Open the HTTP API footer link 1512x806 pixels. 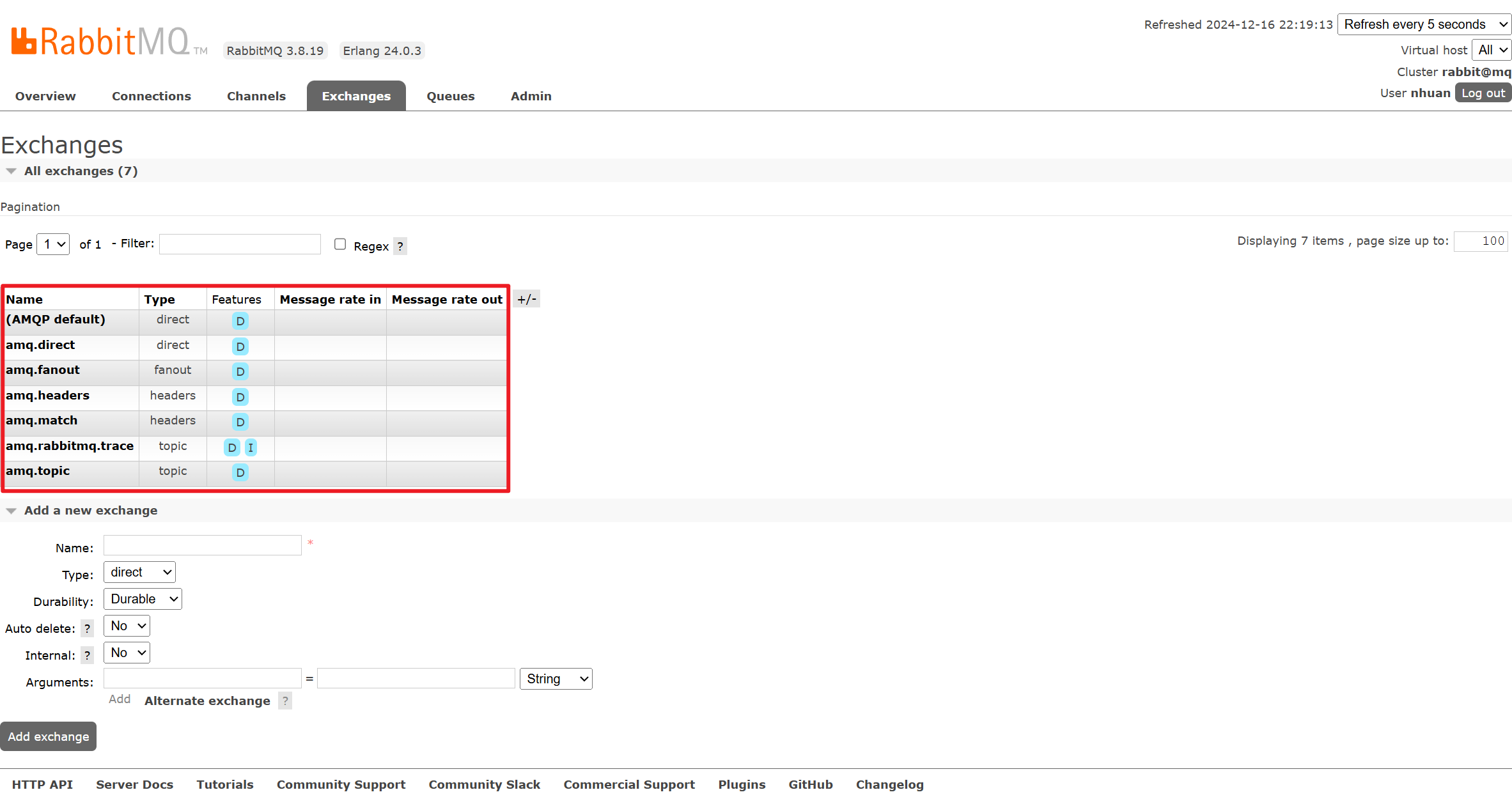42,784
